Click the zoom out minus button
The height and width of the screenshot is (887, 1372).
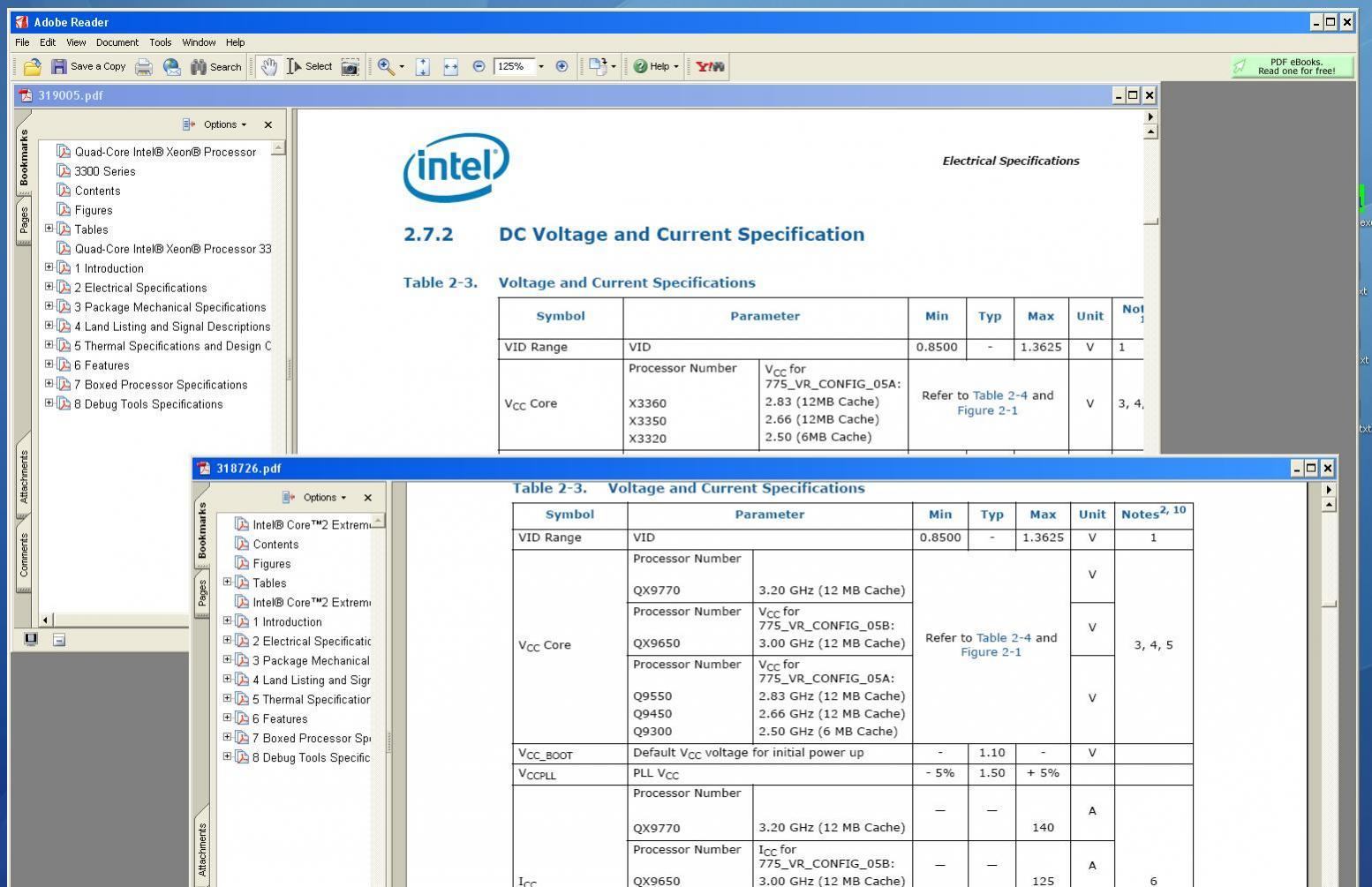[x=479, y=66]
